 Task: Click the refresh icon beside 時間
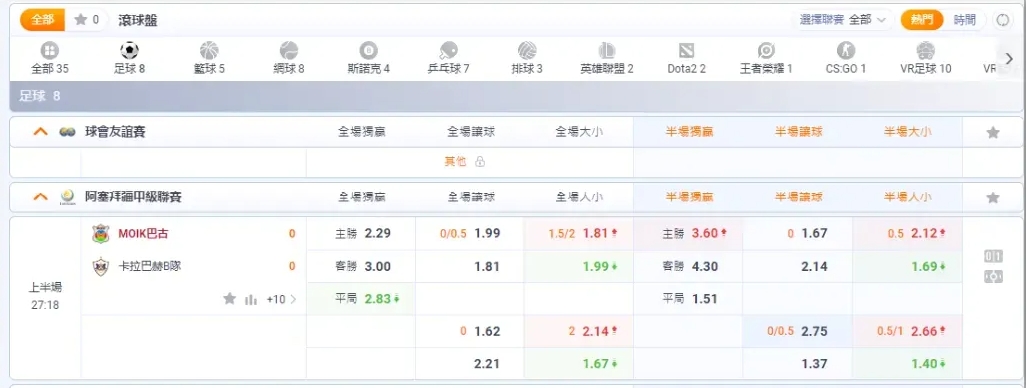(x=1002, y=20)
